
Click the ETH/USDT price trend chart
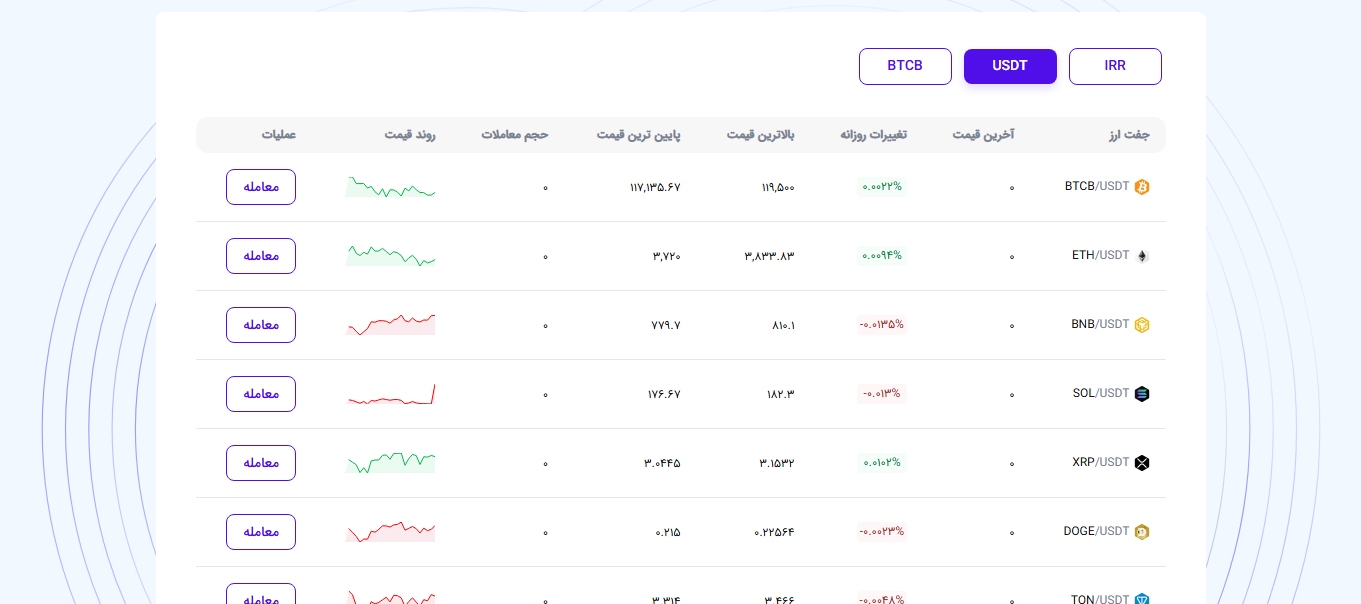(x=391, y=256)
